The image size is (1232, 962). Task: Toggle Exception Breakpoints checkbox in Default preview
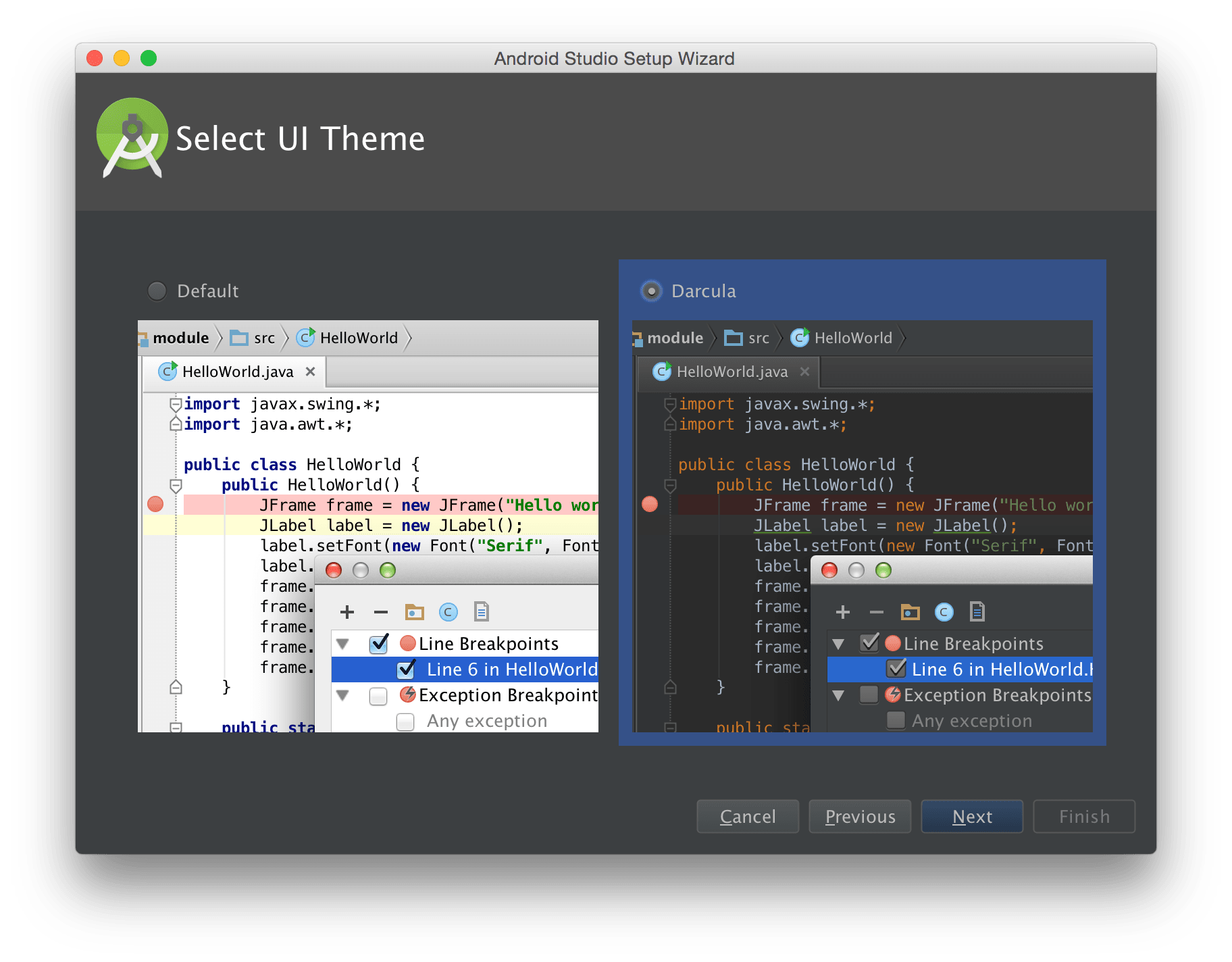tap(378, 696)
